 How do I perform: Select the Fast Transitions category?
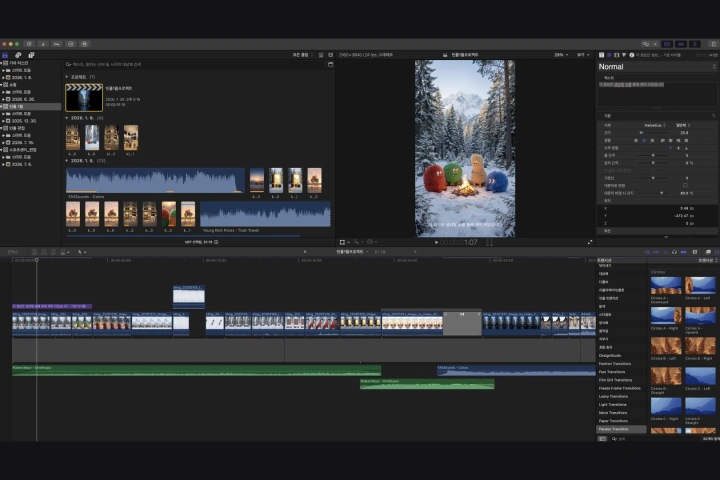pos(612,372)
